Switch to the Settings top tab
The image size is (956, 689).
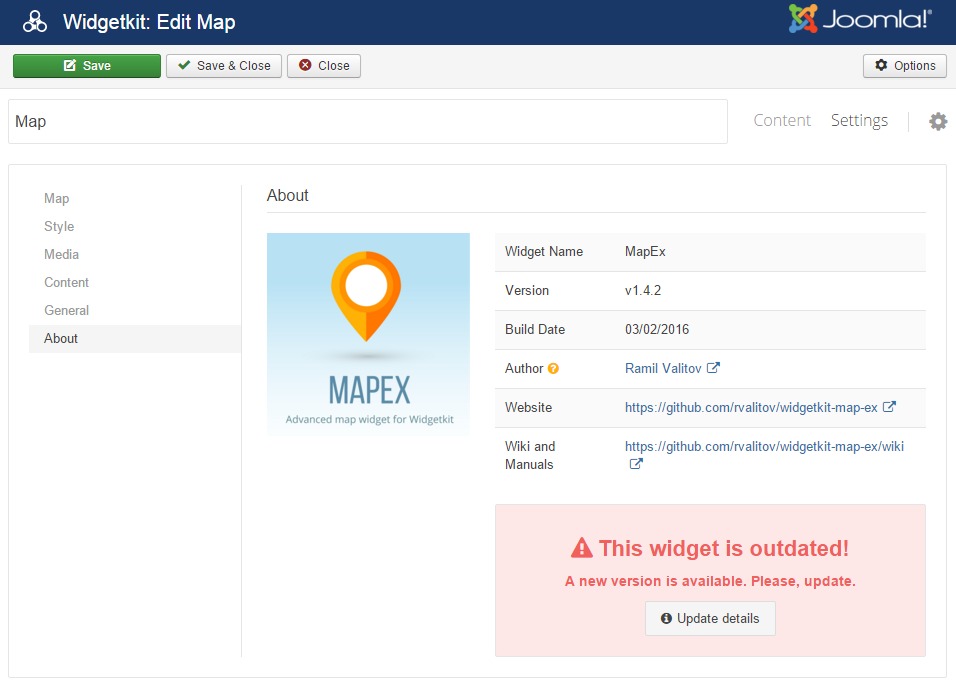click(859, 120)
